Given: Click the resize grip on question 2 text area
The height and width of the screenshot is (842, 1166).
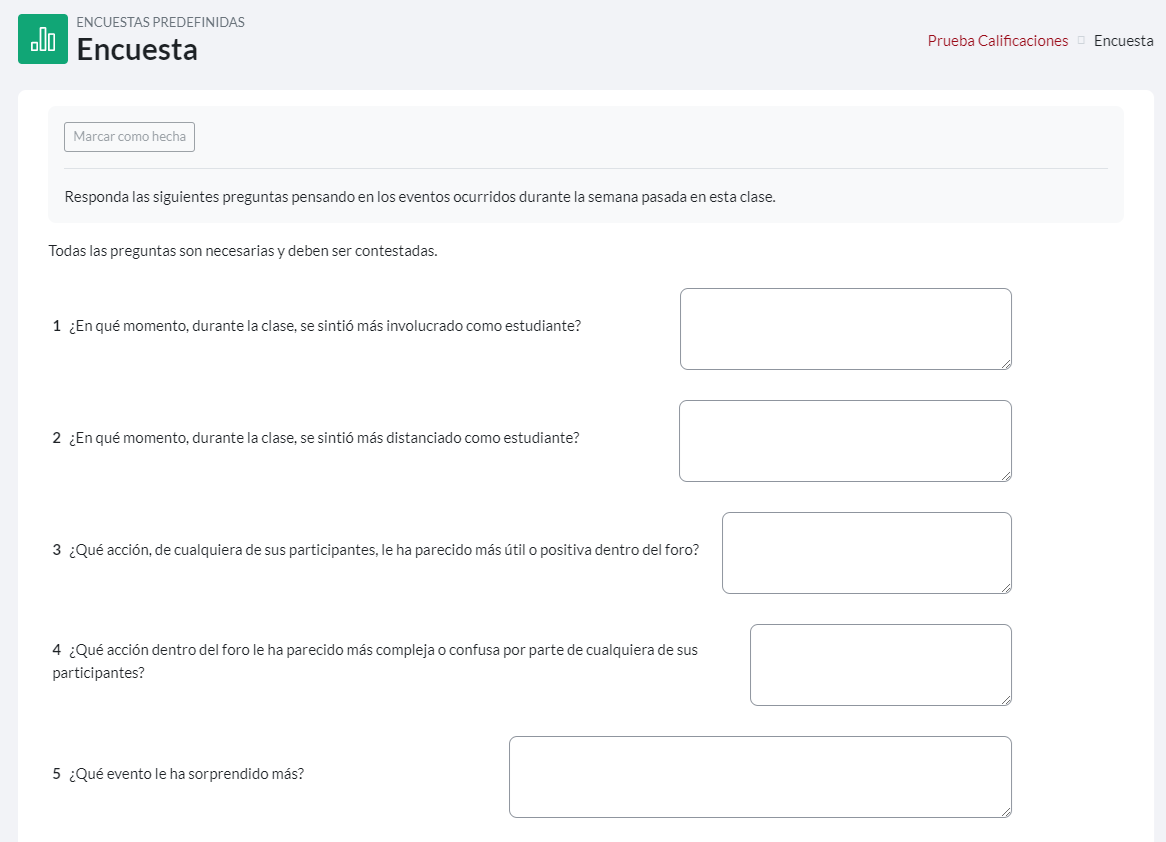Looking at the screenshot, I should pos(1006,476).
